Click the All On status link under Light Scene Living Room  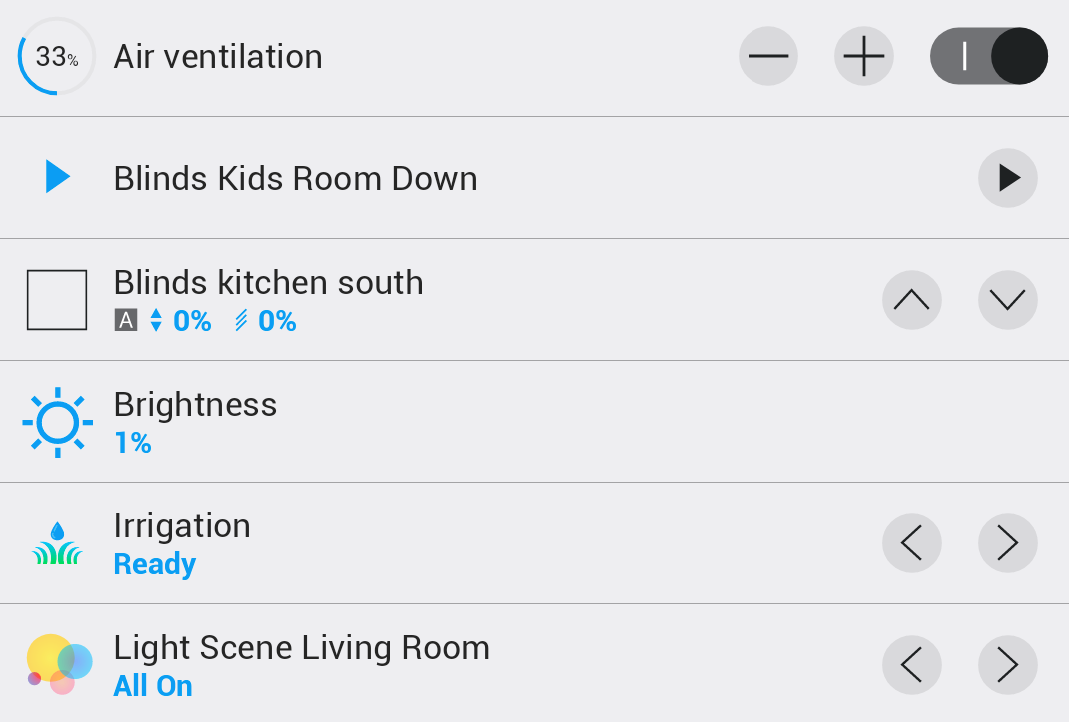pyautogui.click(x=152, y=686)
